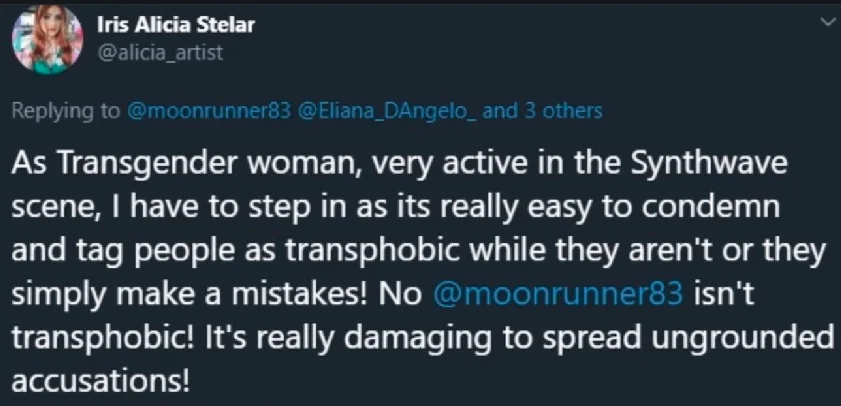Click the @alicia_artist handle

160,53
